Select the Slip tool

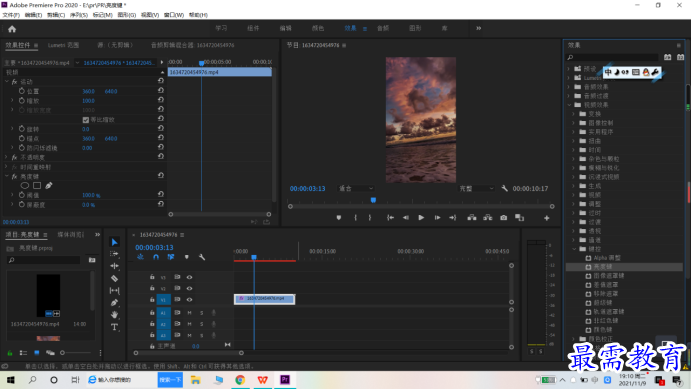(114, 291)
